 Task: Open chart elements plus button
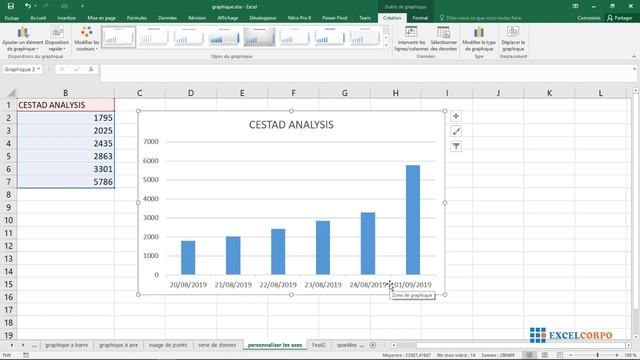pyautogui.click(x=456, y=116)
